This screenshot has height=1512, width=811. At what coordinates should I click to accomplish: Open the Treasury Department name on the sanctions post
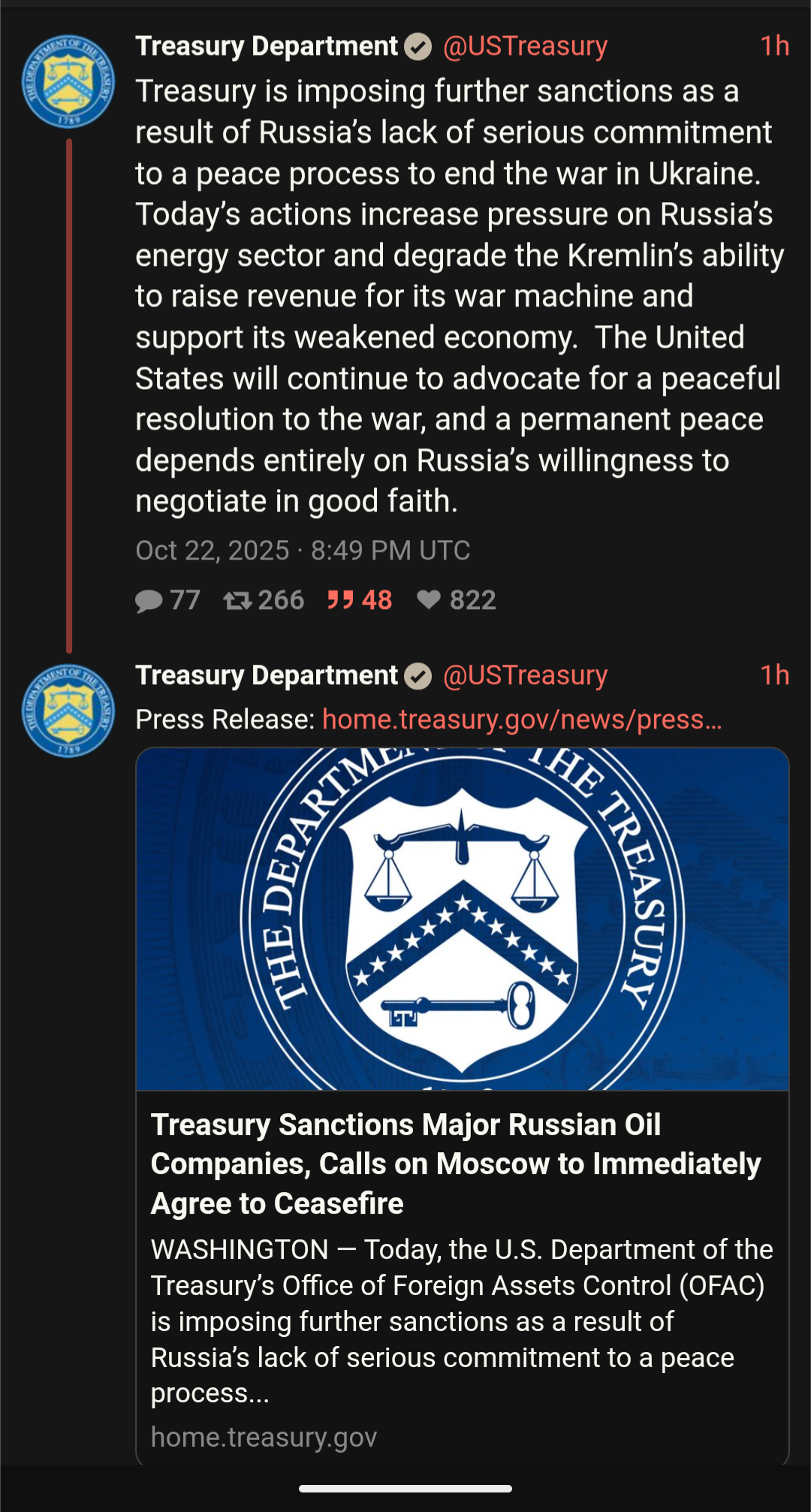click(x=267, y=47)
